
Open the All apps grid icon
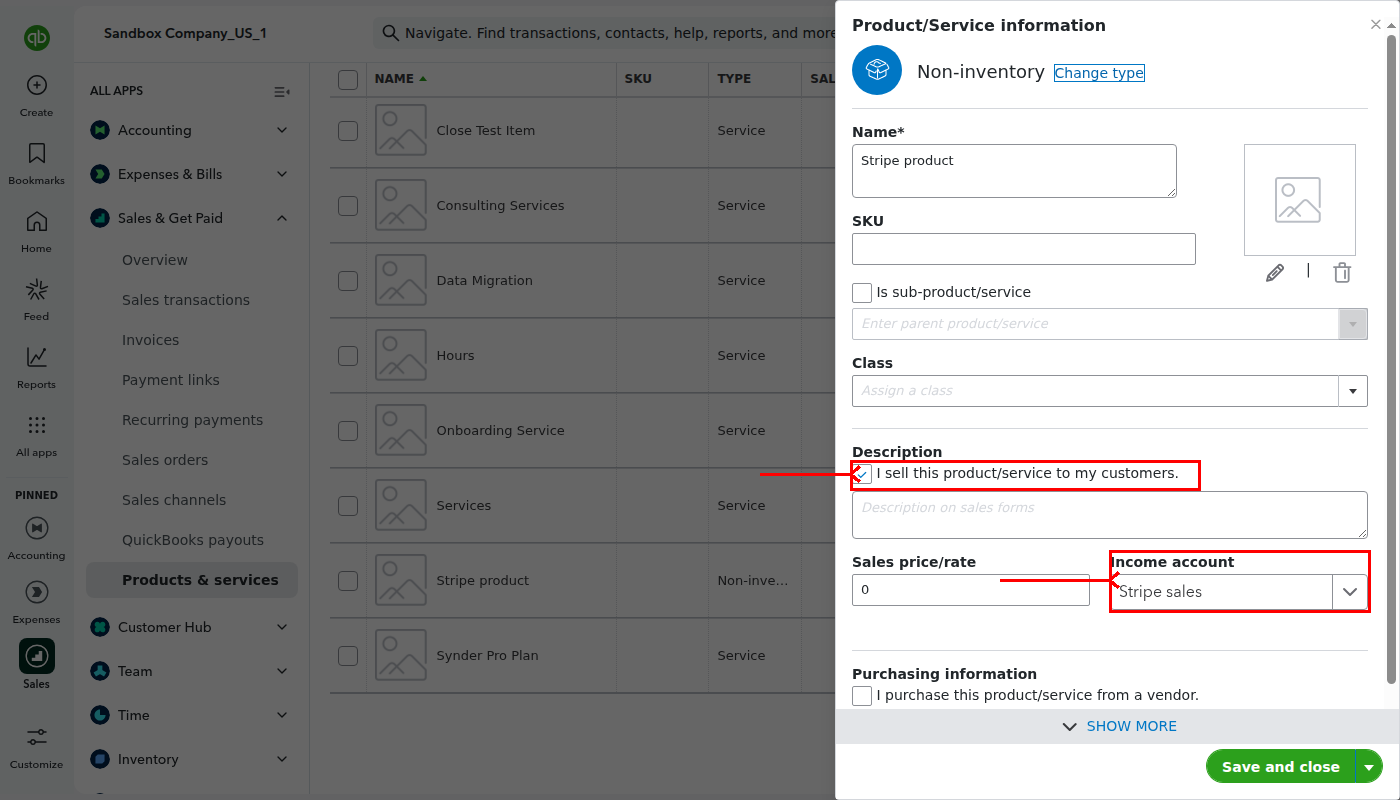click(37, 425)
